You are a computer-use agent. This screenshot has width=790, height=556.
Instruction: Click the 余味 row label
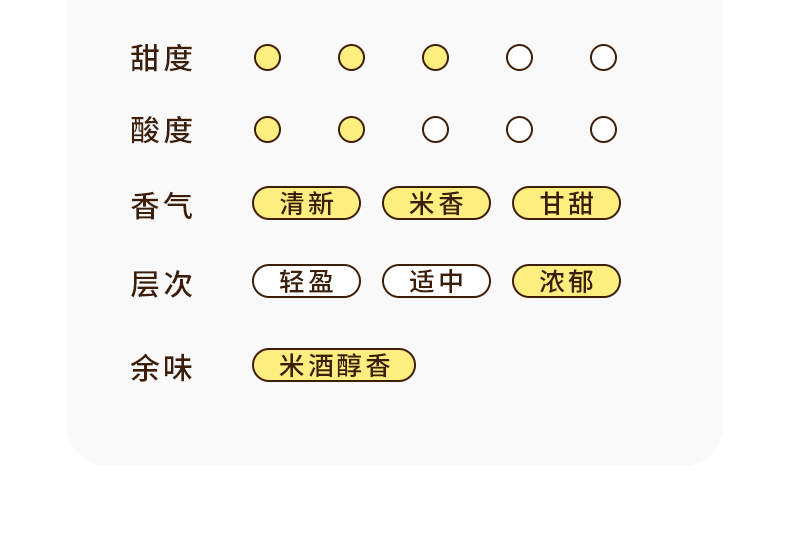[161, 368]
